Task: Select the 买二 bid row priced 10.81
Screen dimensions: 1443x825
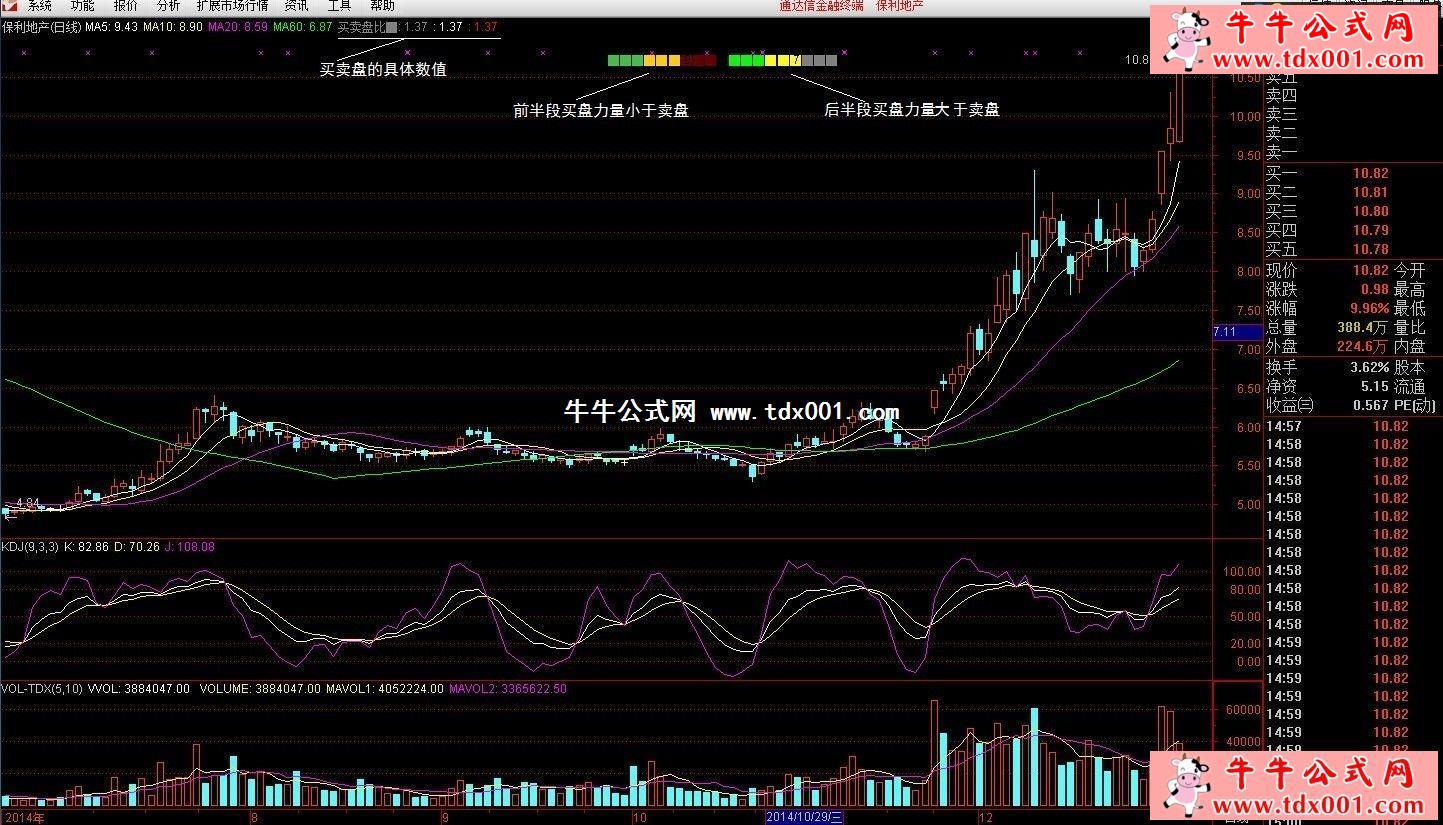Action: (1328, 192)
